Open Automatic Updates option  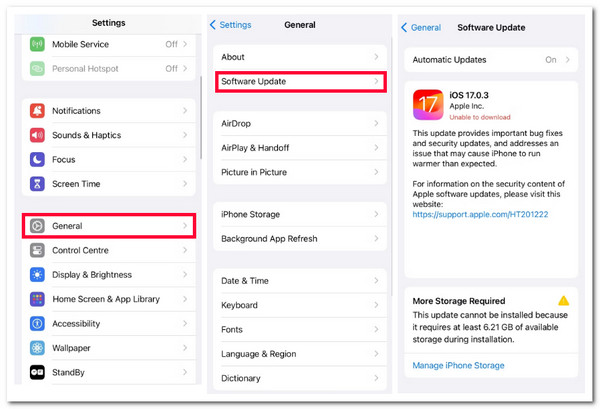[x=491, y=60]
